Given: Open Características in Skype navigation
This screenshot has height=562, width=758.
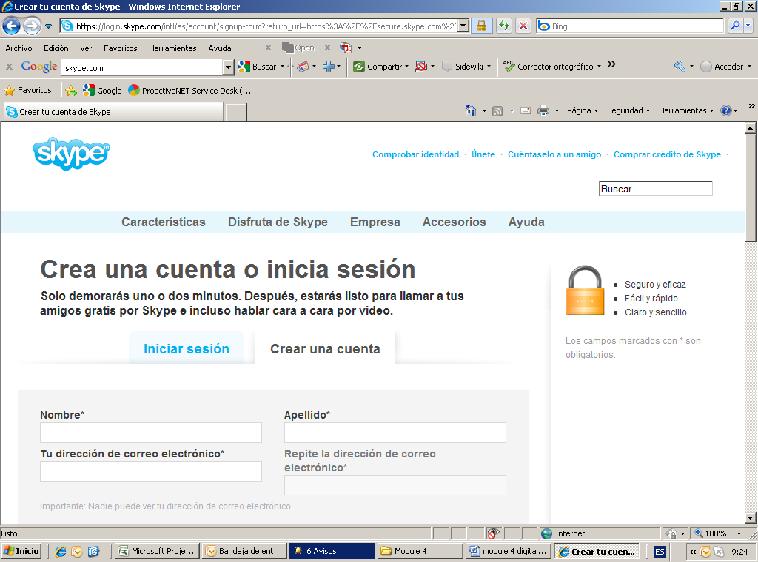Looking at the screenshot, I should 163,222.
